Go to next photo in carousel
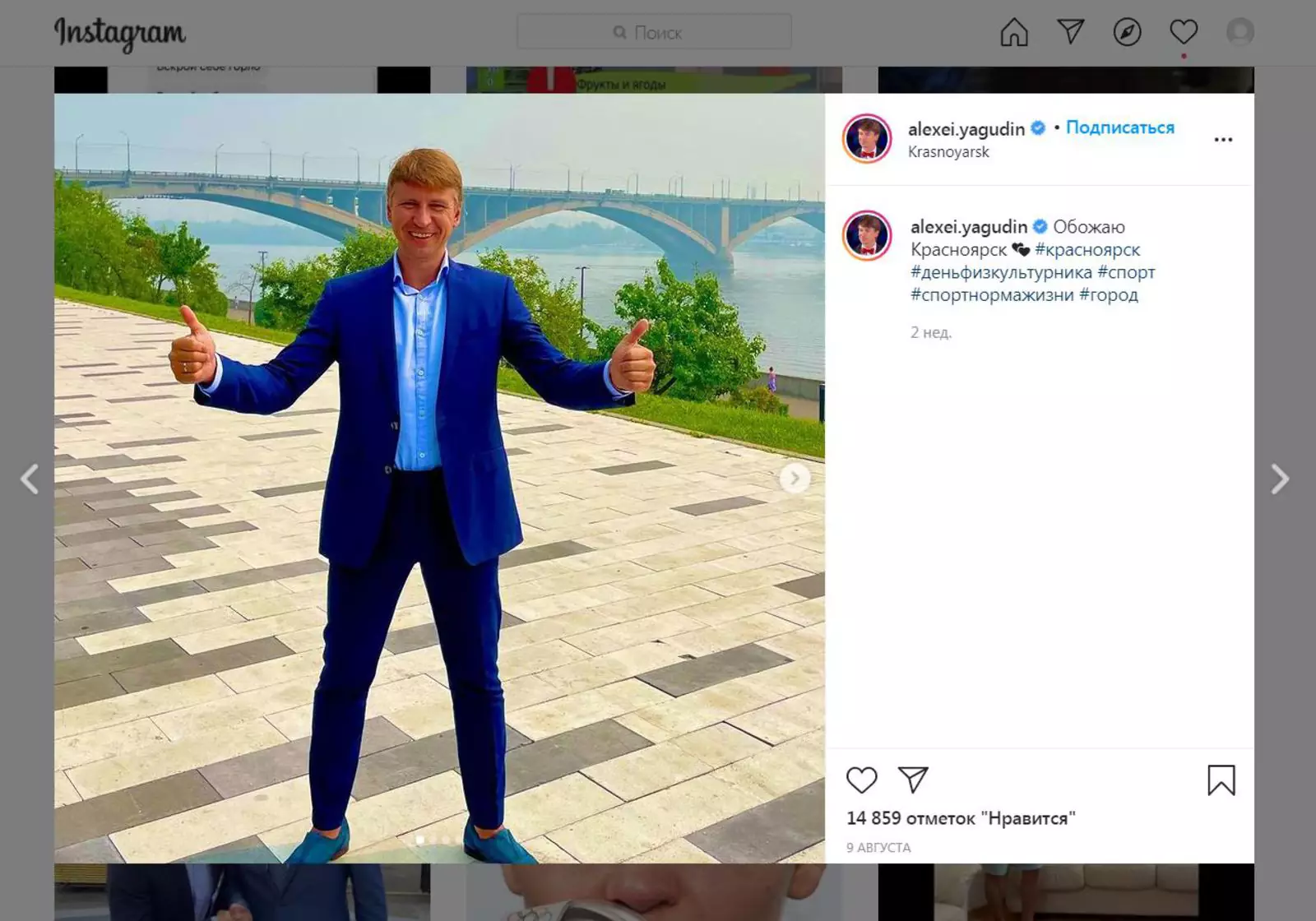The image size is (1316, 921). click(794, 478)
